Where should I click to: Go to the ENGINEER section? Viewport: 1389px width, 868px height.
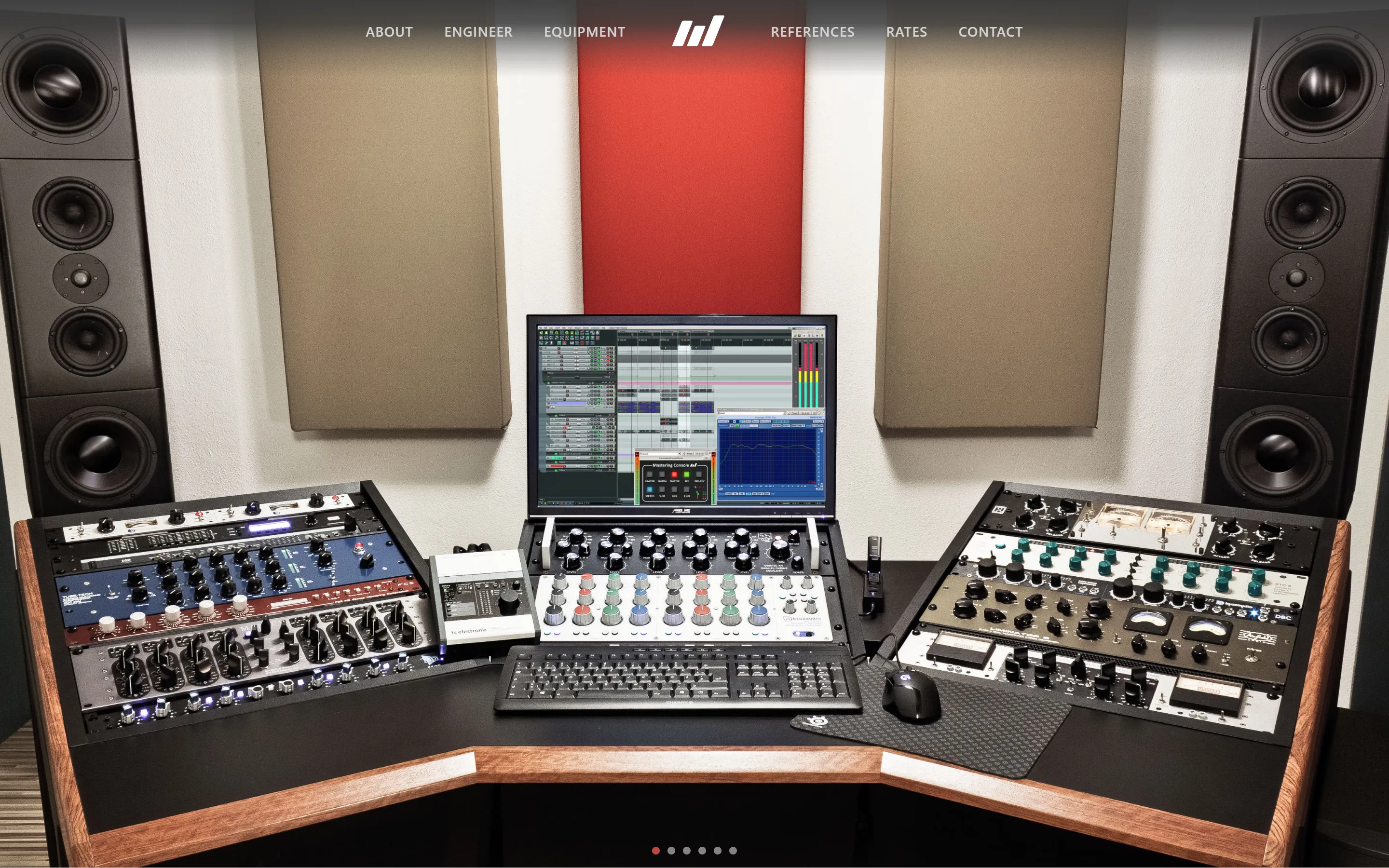(478, 31)
